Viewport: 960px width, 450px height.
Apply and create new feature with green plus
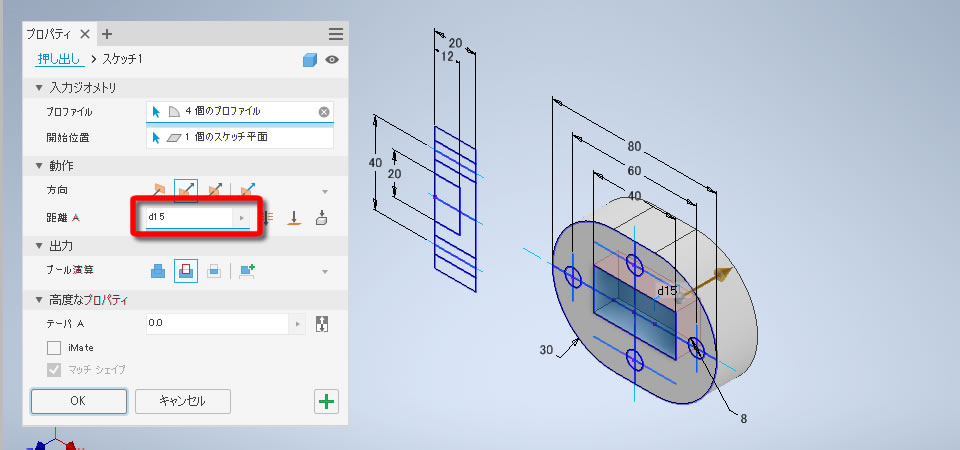tap(326, 402)
